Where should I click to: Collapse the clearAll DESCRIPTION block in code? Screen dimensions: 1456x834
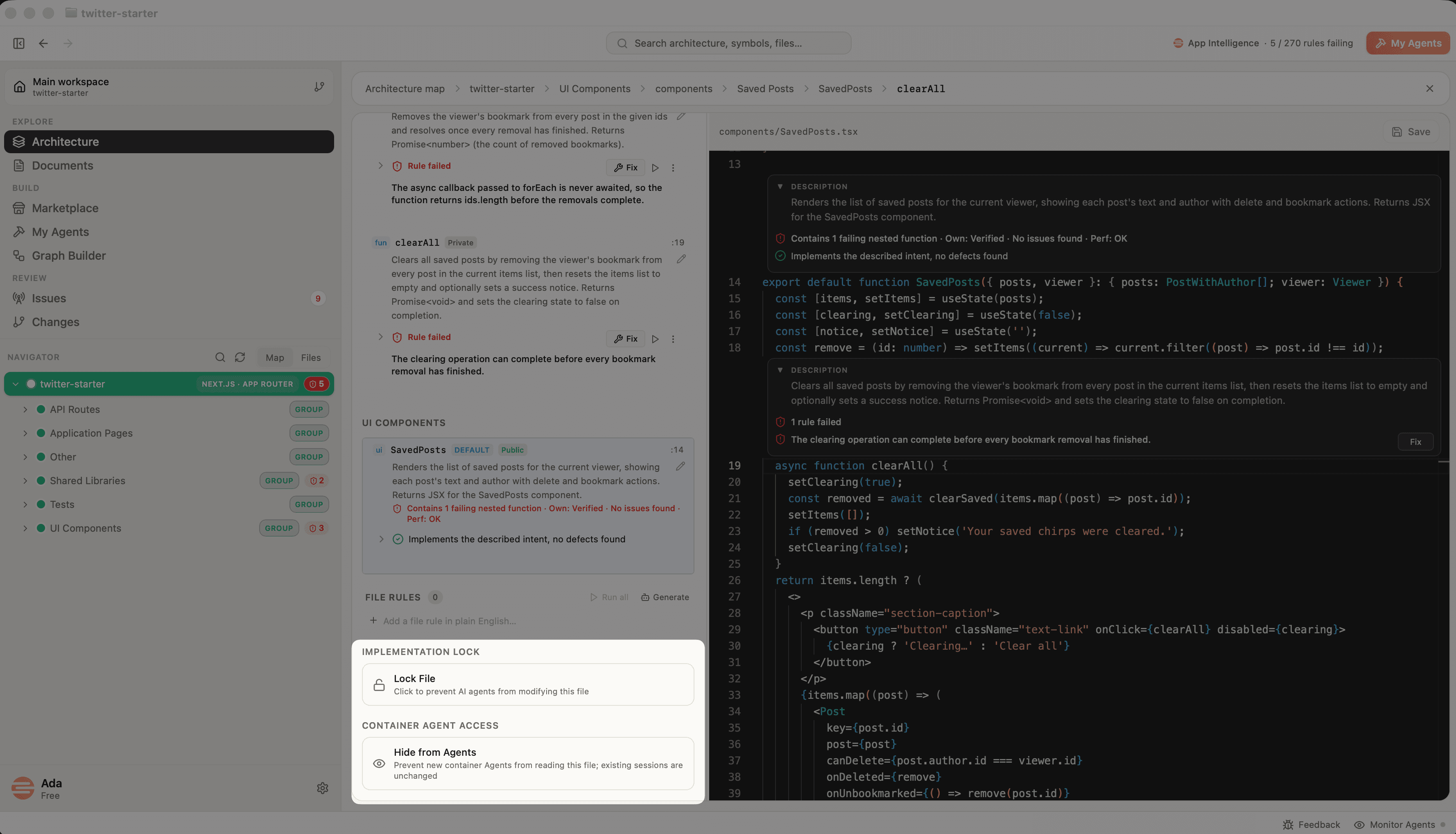[x=780, y=370]
